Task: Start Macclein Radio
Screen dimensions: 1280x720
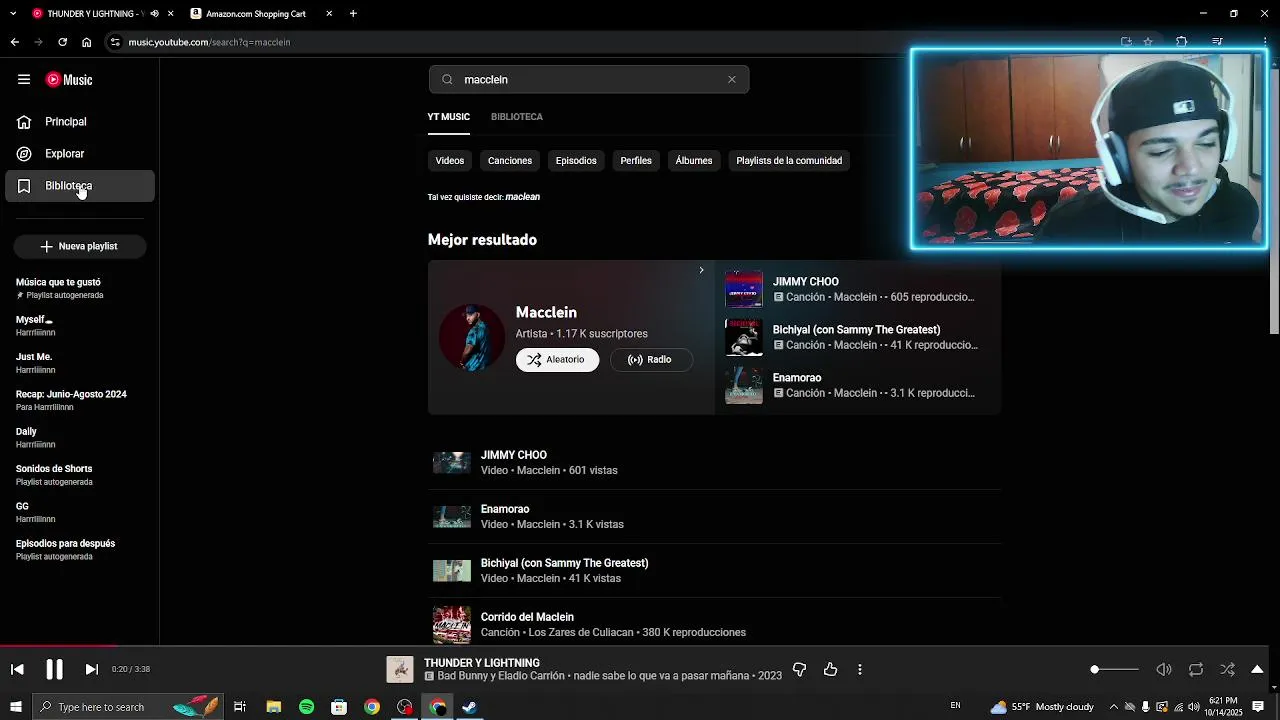Action: click(650, 360)
